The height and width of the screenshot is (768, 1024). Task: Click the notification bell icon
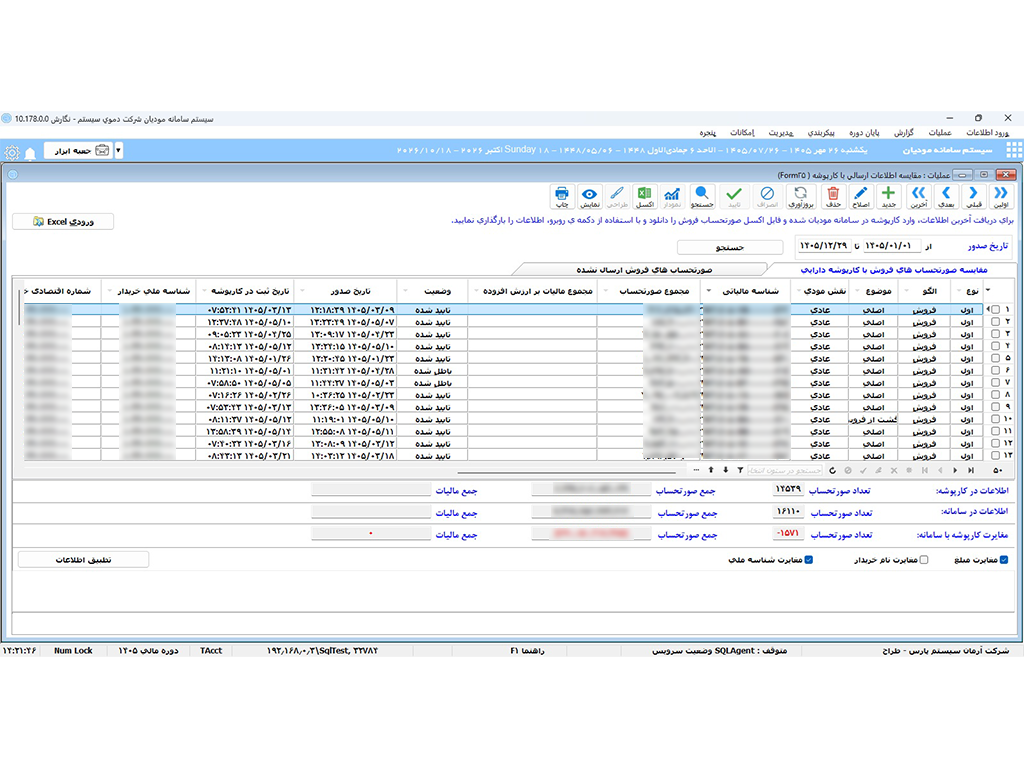point(30,153)
